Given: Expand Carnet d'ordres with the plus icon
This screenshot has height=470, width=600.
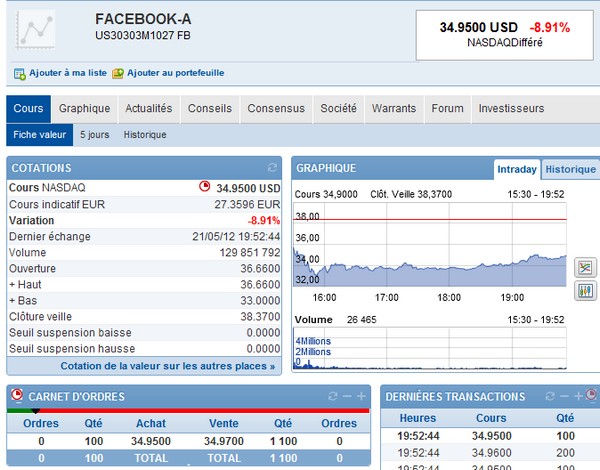Looking at the screenshot, I should point(361,396).
